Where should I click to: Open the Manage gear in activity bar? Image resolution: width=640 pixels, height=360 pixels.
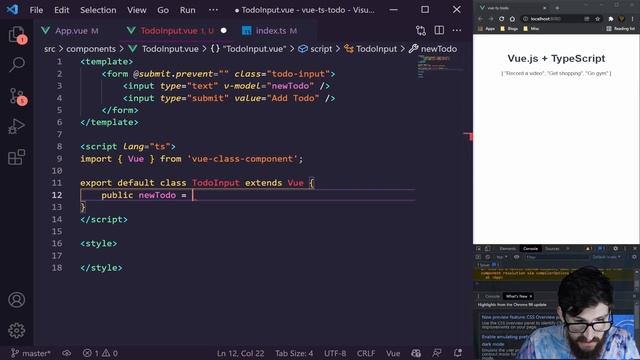16,330
